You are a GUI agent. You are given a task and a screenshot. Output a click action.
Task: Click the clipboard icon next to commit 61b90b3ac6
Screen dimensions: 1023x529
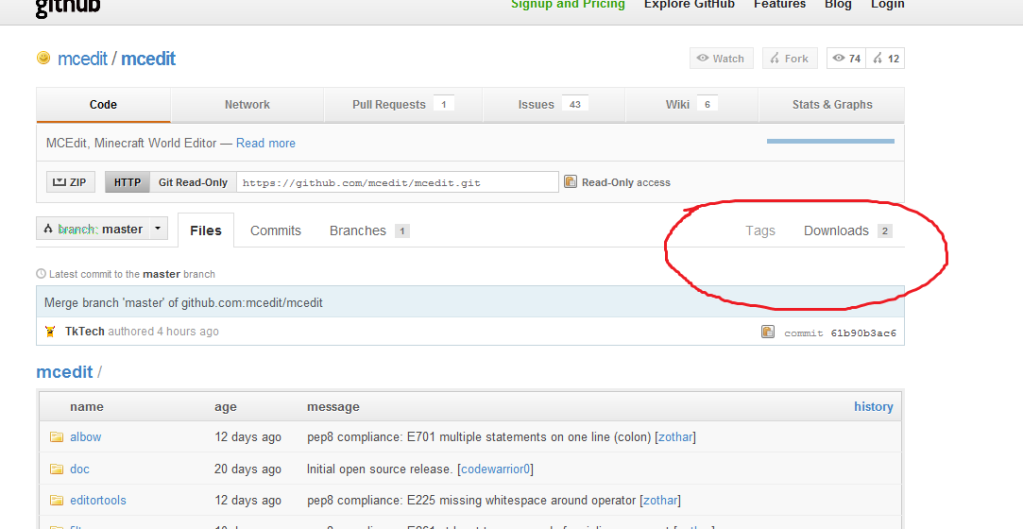click(x=767, y=332)
